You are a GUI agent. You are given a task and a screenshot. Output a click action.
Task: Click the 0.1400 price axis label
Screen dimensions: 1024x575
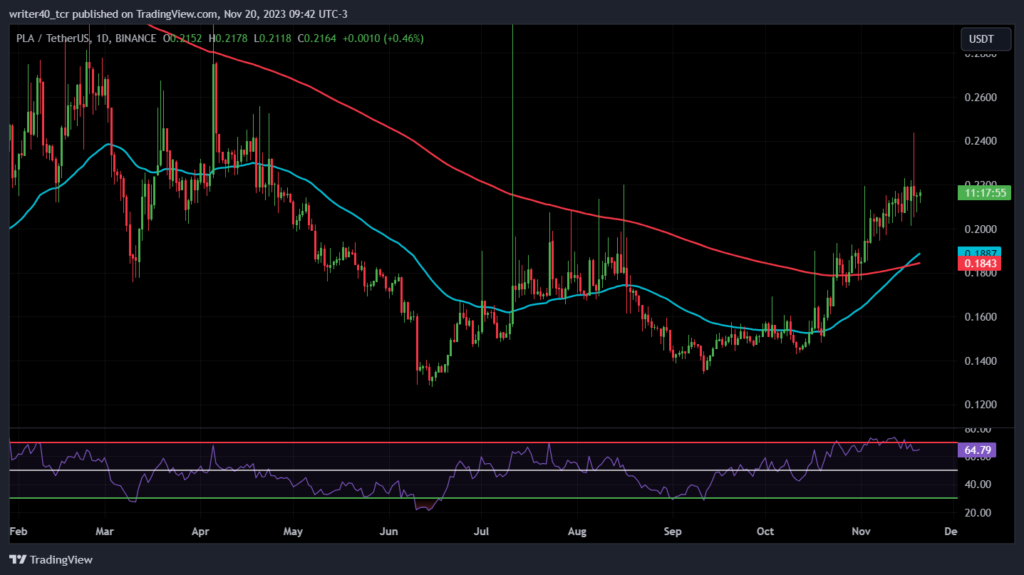980,361
